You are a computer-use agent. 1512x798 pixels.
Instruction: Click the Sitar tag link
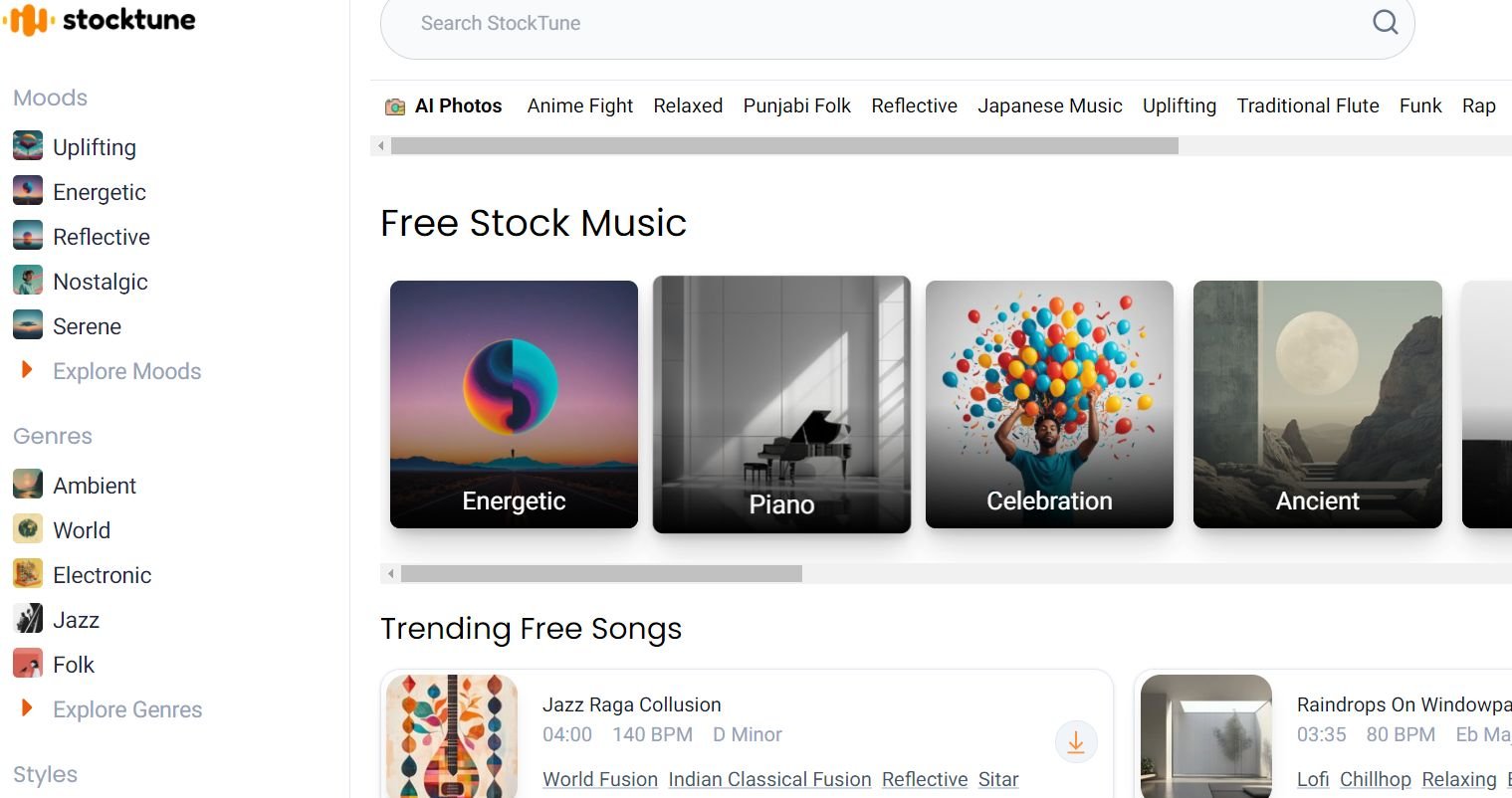tap(997, 779)
